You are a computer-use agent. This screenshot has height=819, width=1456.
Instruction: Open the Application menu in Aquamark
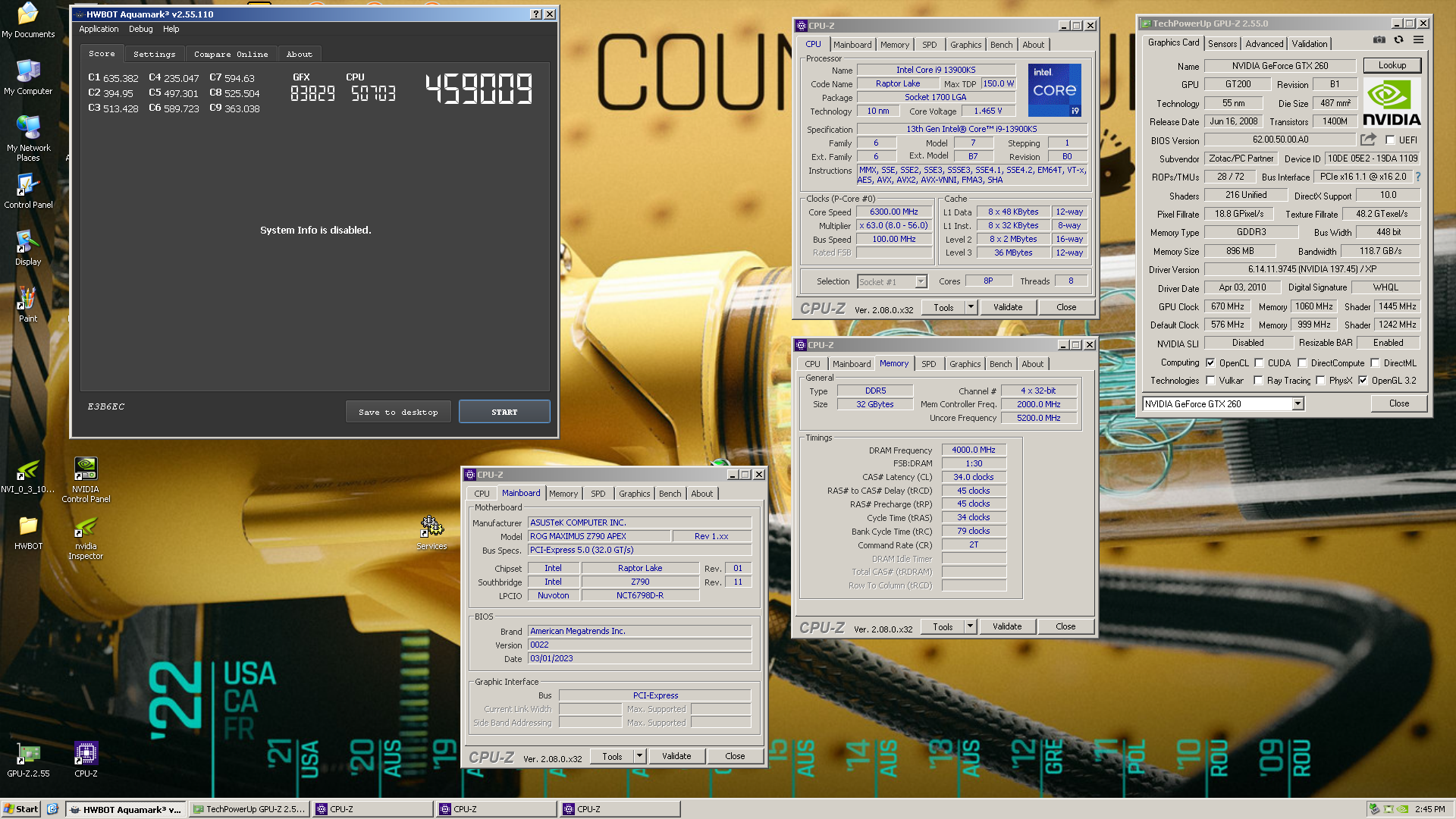[x=99, y=29]
